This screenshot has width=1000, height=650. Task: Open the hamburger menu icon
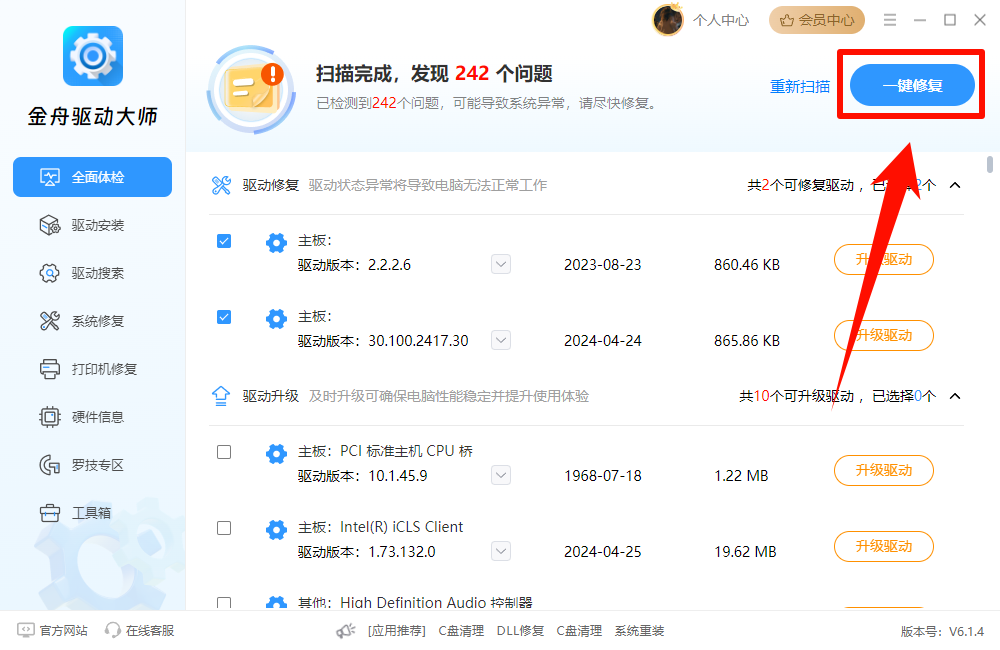[x=890, y=20]
